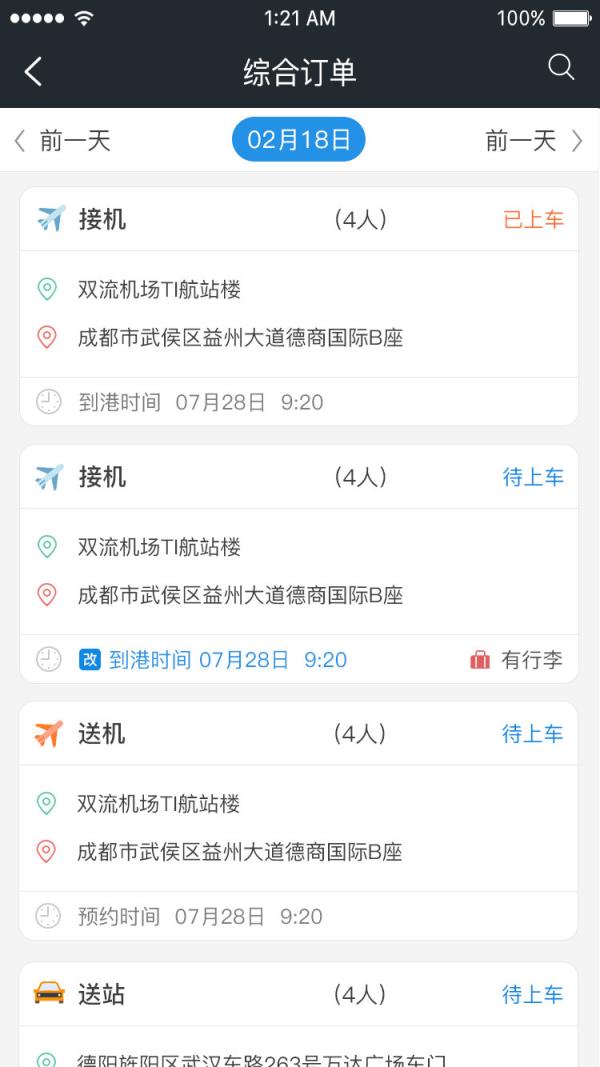Click the red luggage icon beside 有行李
The height and width of the screenshot is (1067, 600).
pyautogui.click(x=481, y=659)
